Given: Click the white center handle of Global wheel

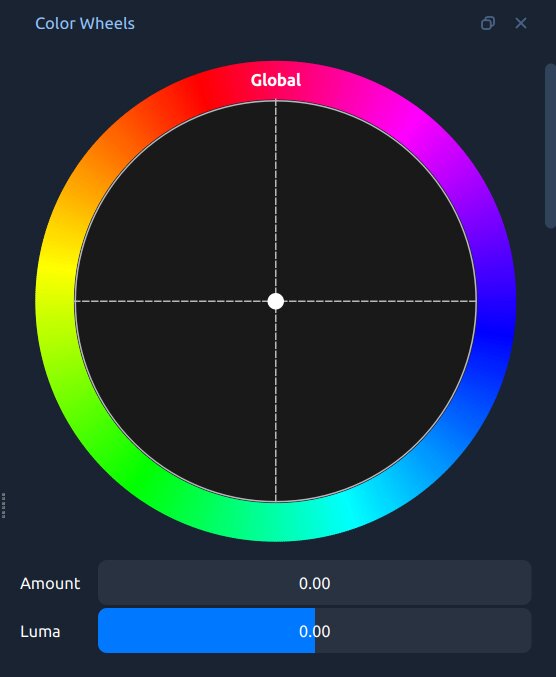Looking at the screenshot, I should [x=276, y=301].
